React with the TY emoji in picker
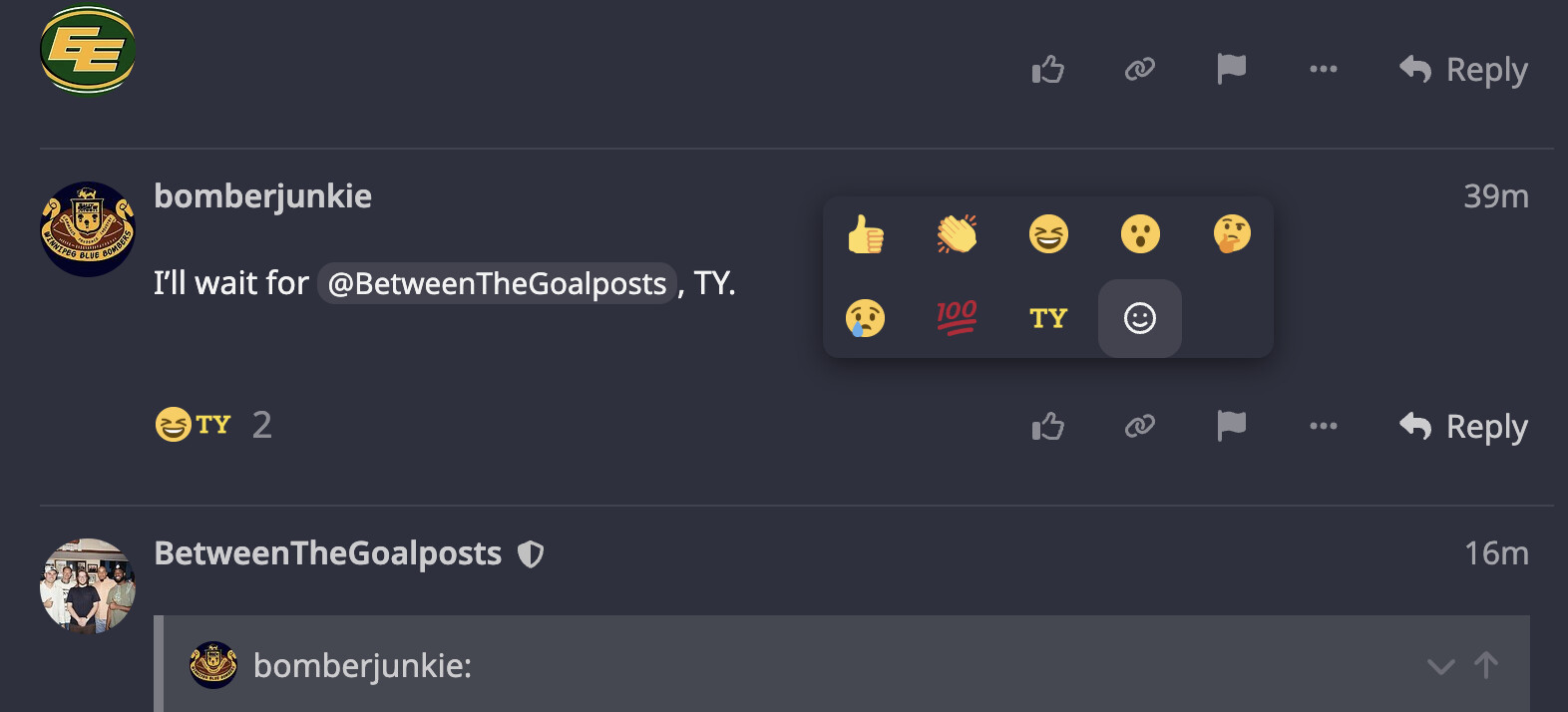1568x712 pixels. [x=1048, y=318]
